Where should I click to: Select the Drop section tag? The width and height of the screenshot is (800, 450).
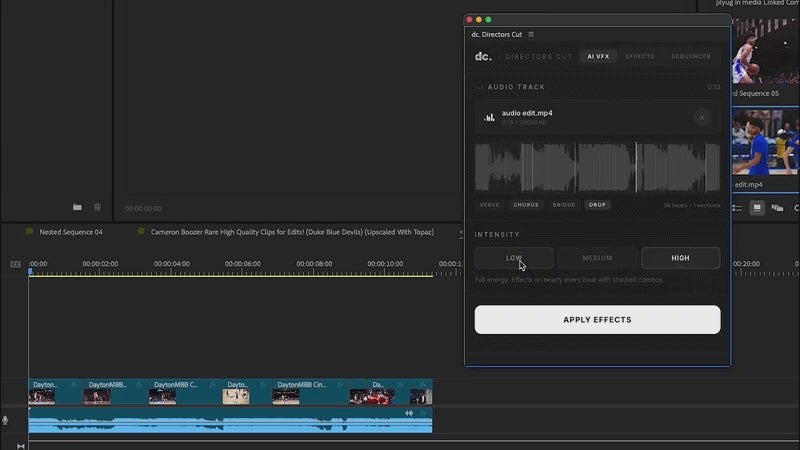(597, 205)
